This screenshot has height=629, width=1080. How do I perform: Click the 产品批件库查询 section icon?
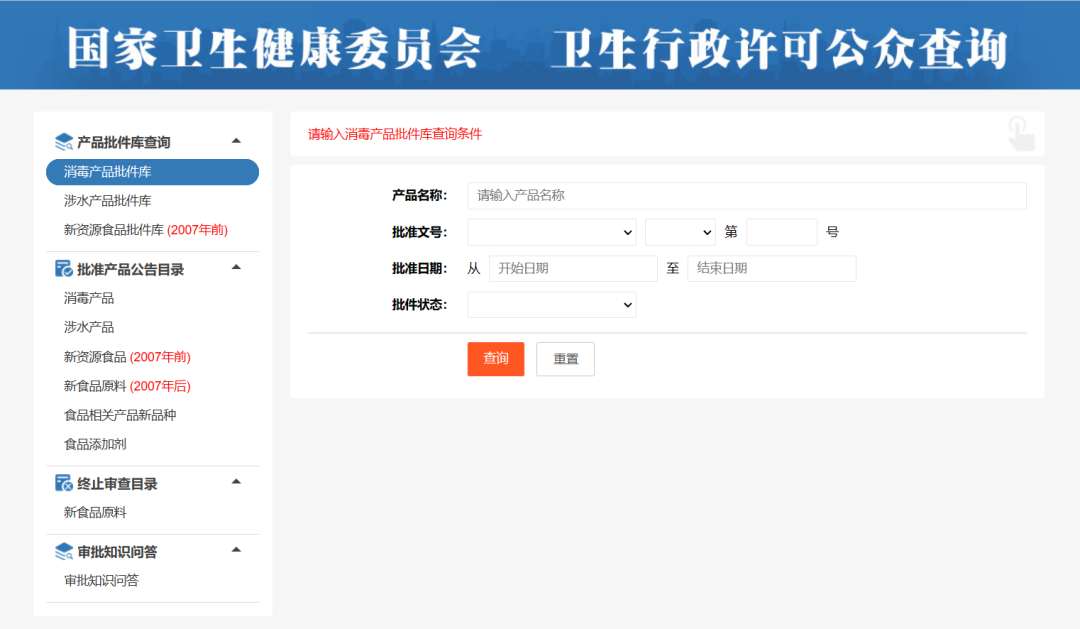(64, 142)
